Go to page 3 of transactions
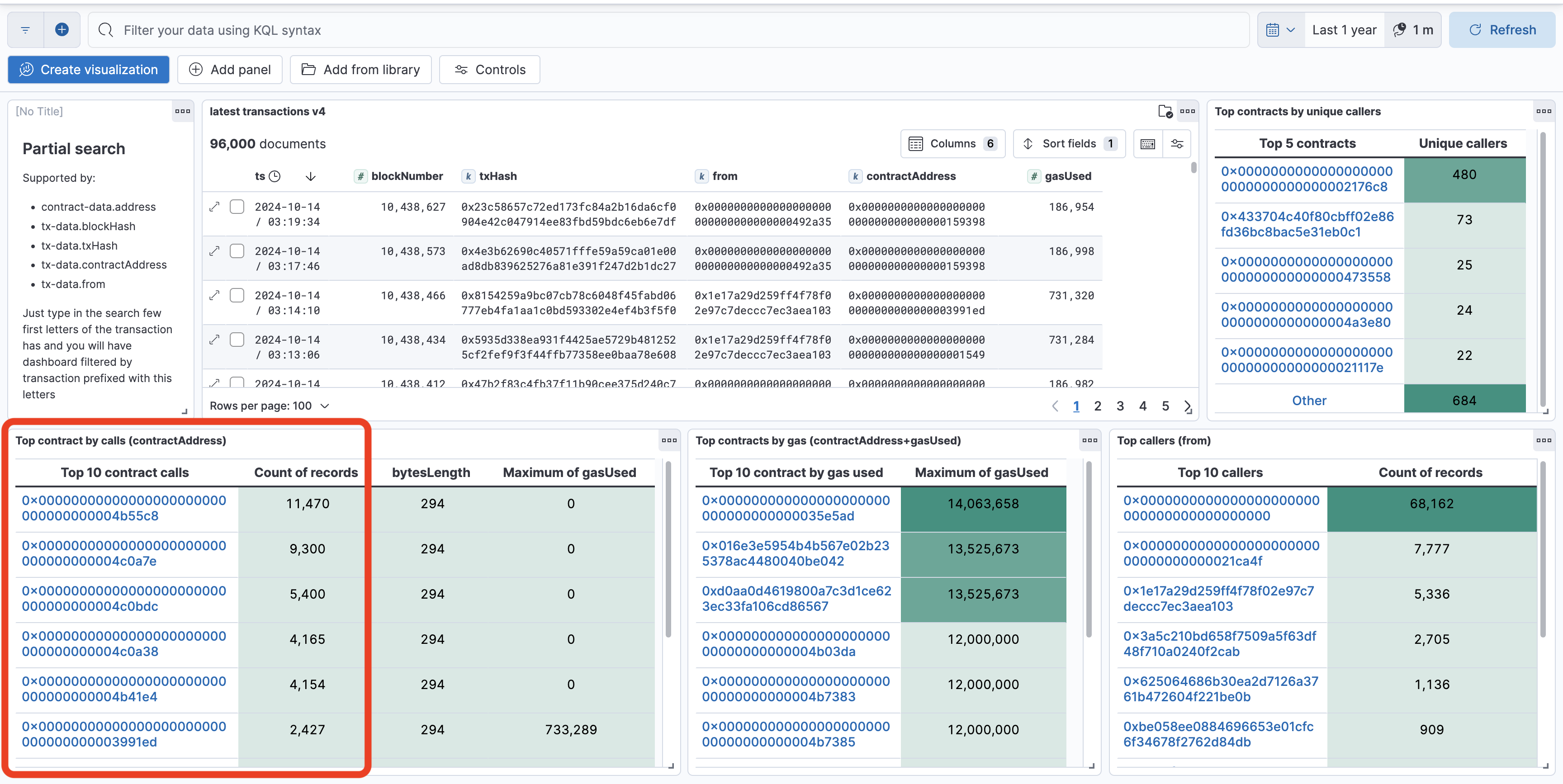This screenshot has height=784, width=1563. point(1120,406)
